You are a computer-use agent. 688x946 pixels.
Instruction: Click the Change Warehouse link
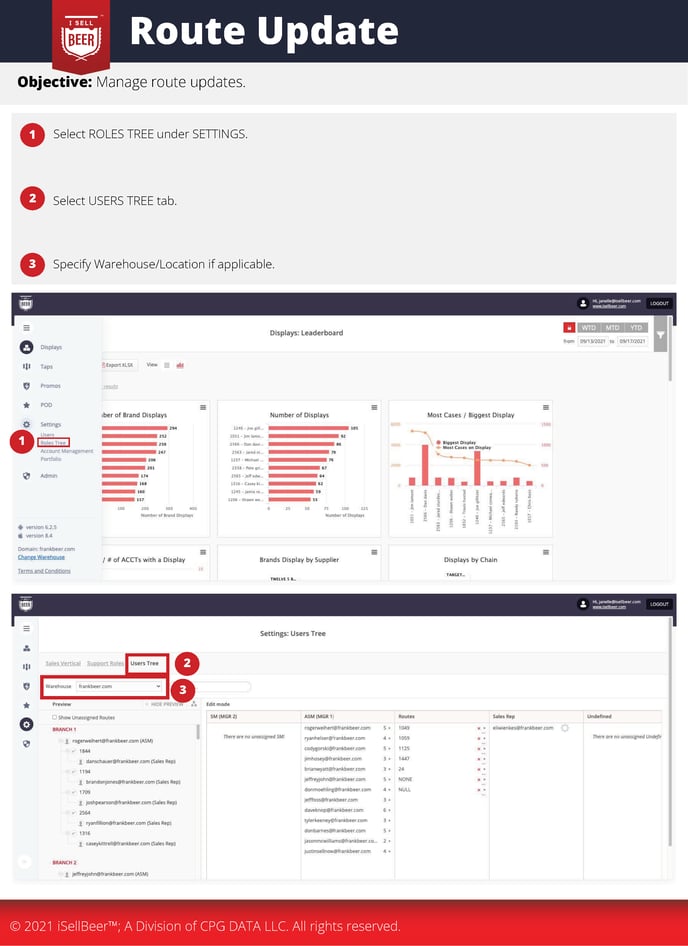[x=41, y=557]
